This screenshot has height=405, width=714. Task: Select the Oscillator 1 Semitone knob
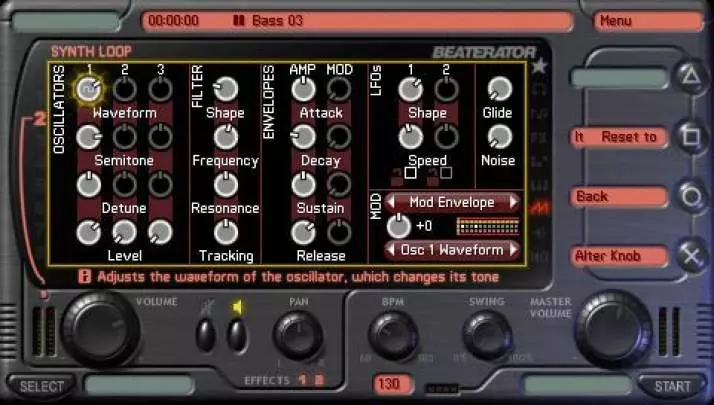(x=89, y=137)
